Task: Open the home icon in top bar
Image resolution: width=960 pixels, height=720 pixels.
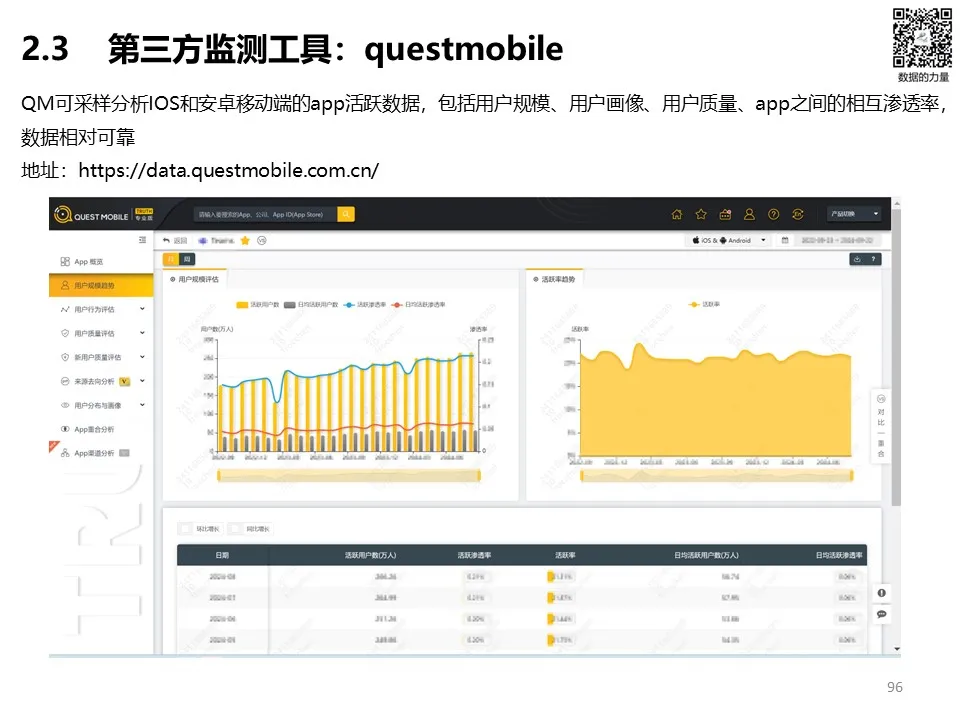Action: click(677, 214)
